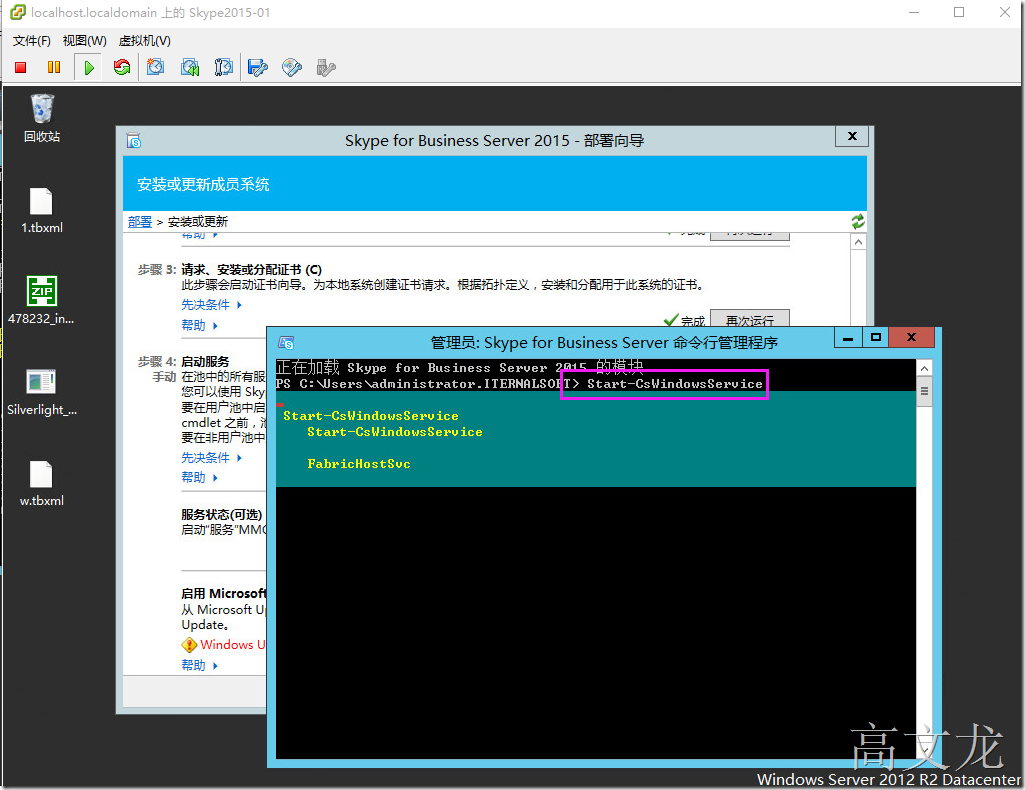The width and height of the screenshot is (1025, 790).
Task: Maximize the Skype management shell window
Action: 876,337
